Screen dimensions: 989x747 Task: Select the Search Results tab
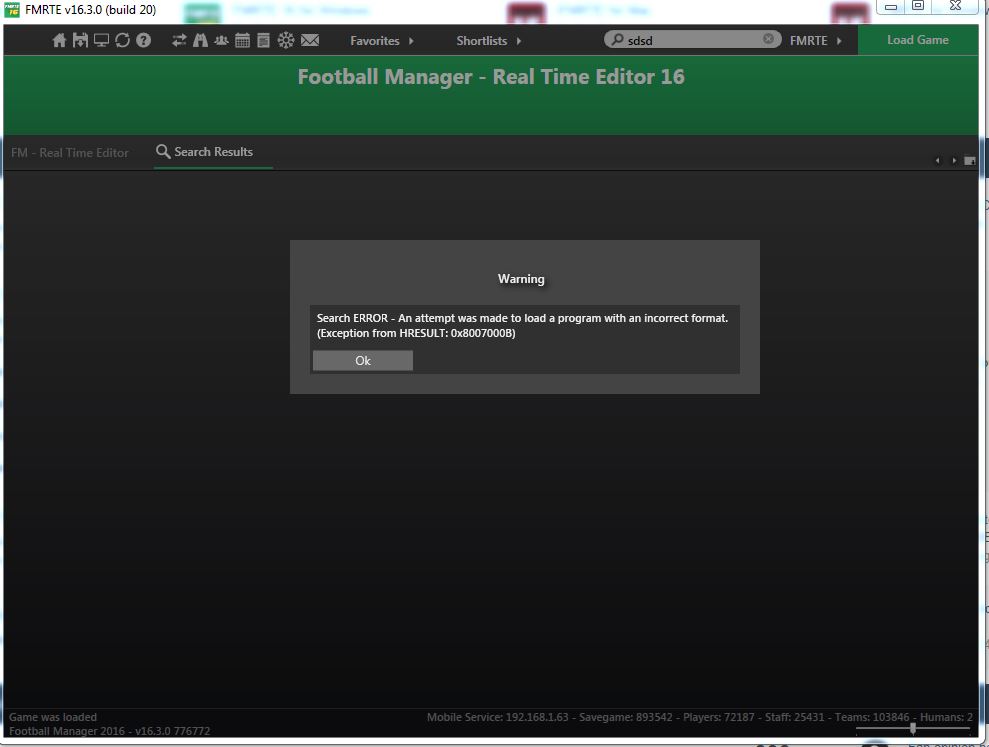click(213, 152)
